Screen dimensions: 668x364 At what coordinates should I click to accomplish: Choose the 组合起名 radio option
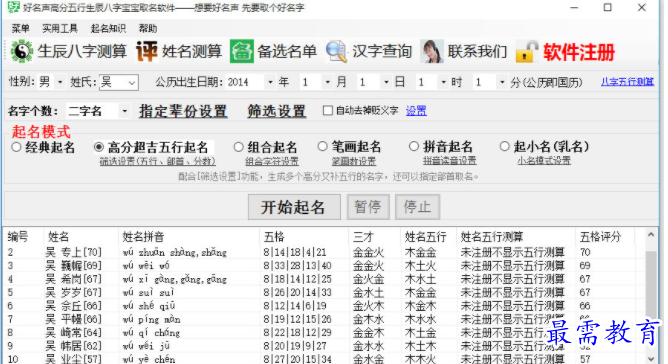239,147
